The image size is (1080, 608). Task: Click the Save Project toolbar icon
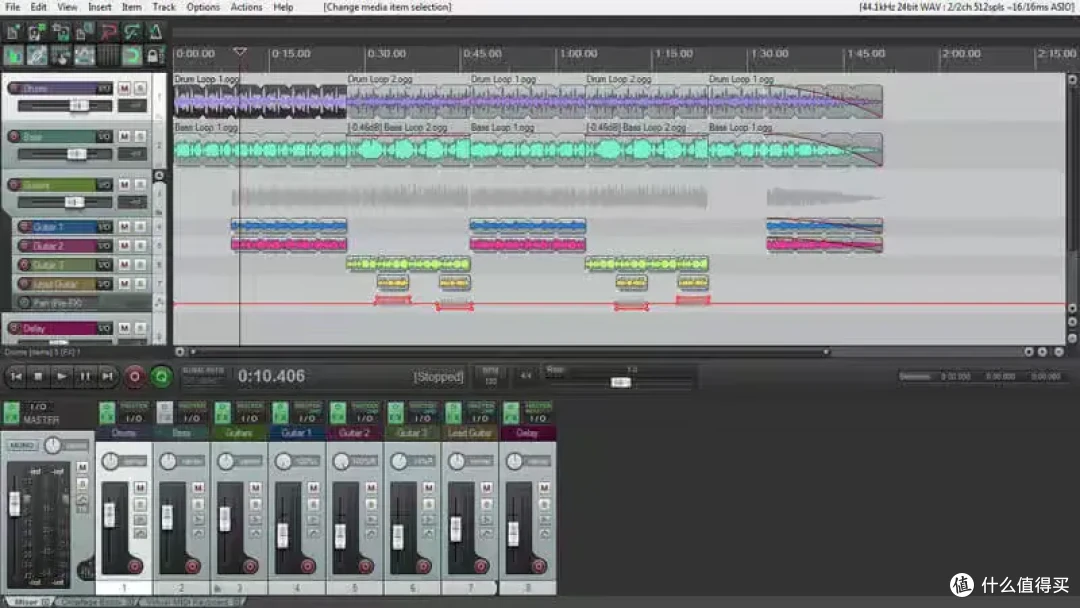[x=61, y=32]
